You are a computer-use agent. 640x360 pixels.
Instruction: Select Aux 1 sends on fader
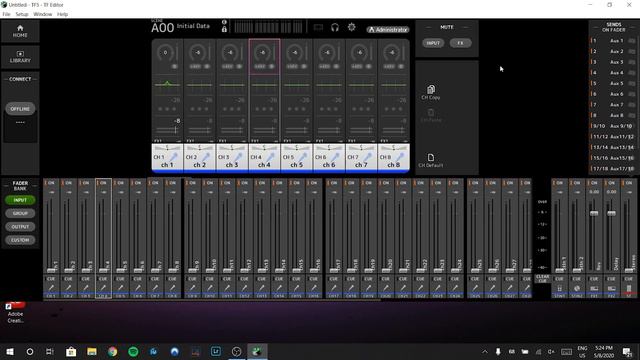point(613,41)
